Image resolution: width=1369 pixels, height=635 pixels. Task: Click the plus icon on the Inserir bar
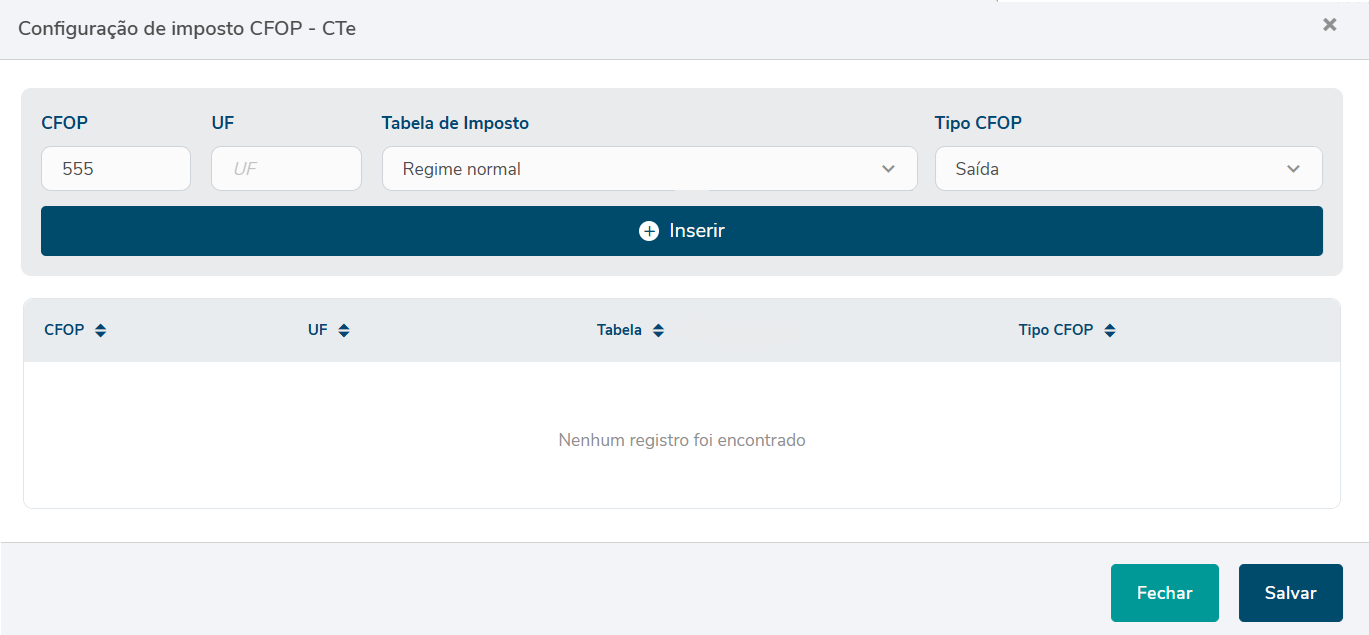649,231
